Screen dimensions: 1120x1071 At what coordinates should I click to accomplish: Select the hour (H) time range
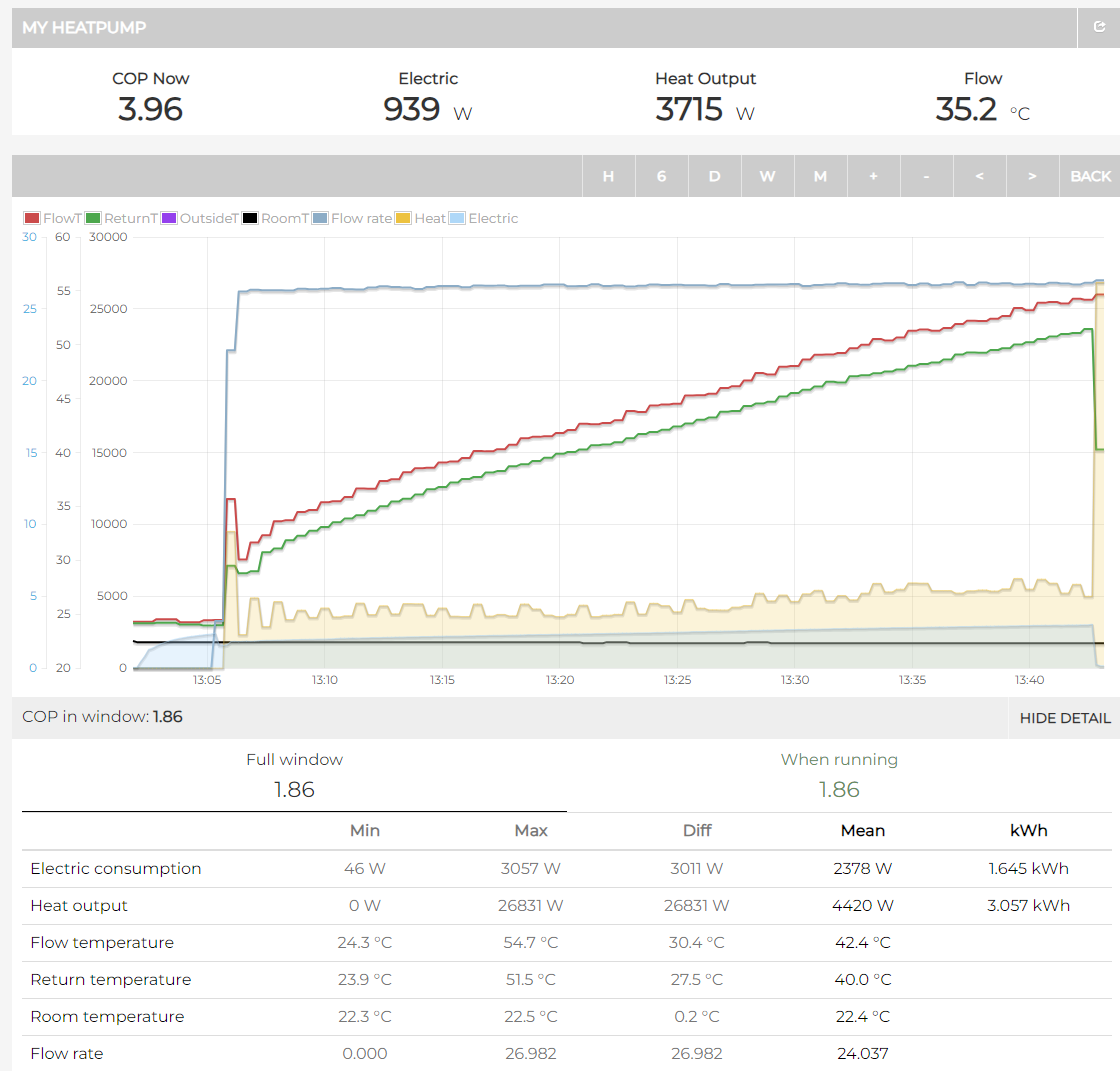point(608,176)
